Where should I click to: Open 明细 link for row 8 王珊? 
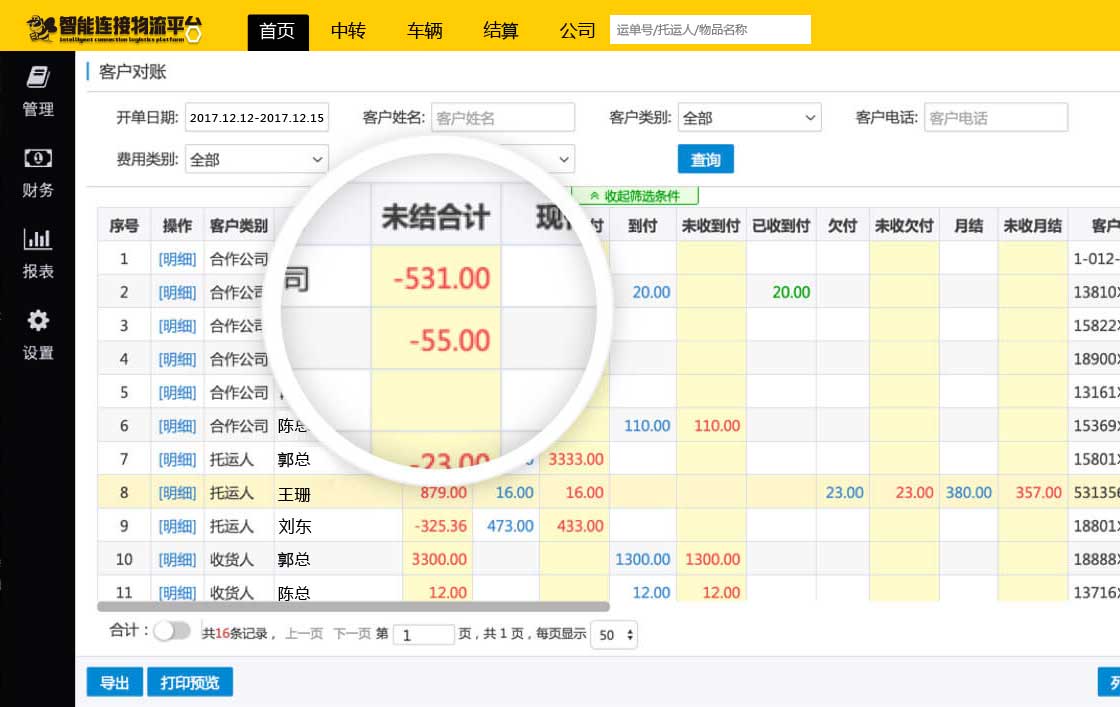click(x=177, y=493)
